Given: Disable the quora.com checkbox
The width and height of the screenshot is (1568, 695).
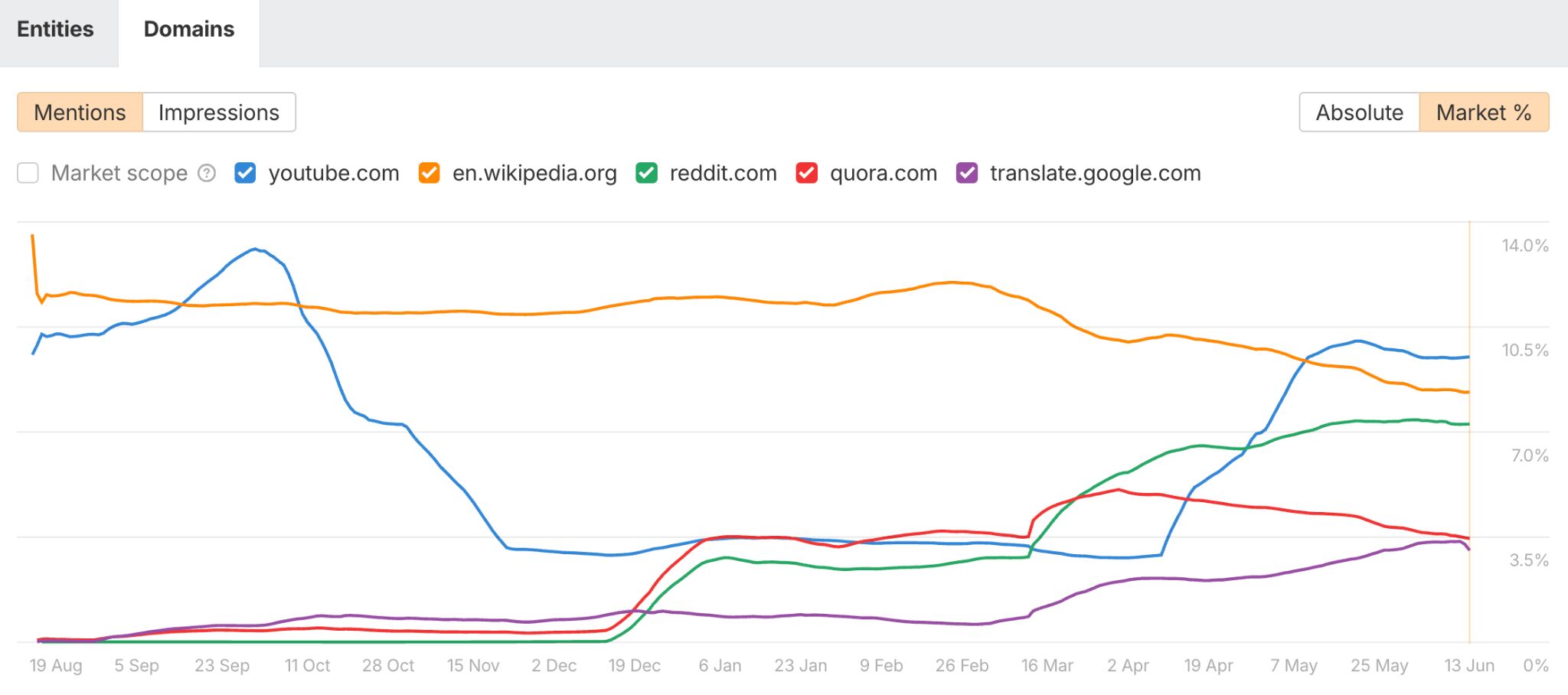Looking at the screenshot, I should pos(806,173).
